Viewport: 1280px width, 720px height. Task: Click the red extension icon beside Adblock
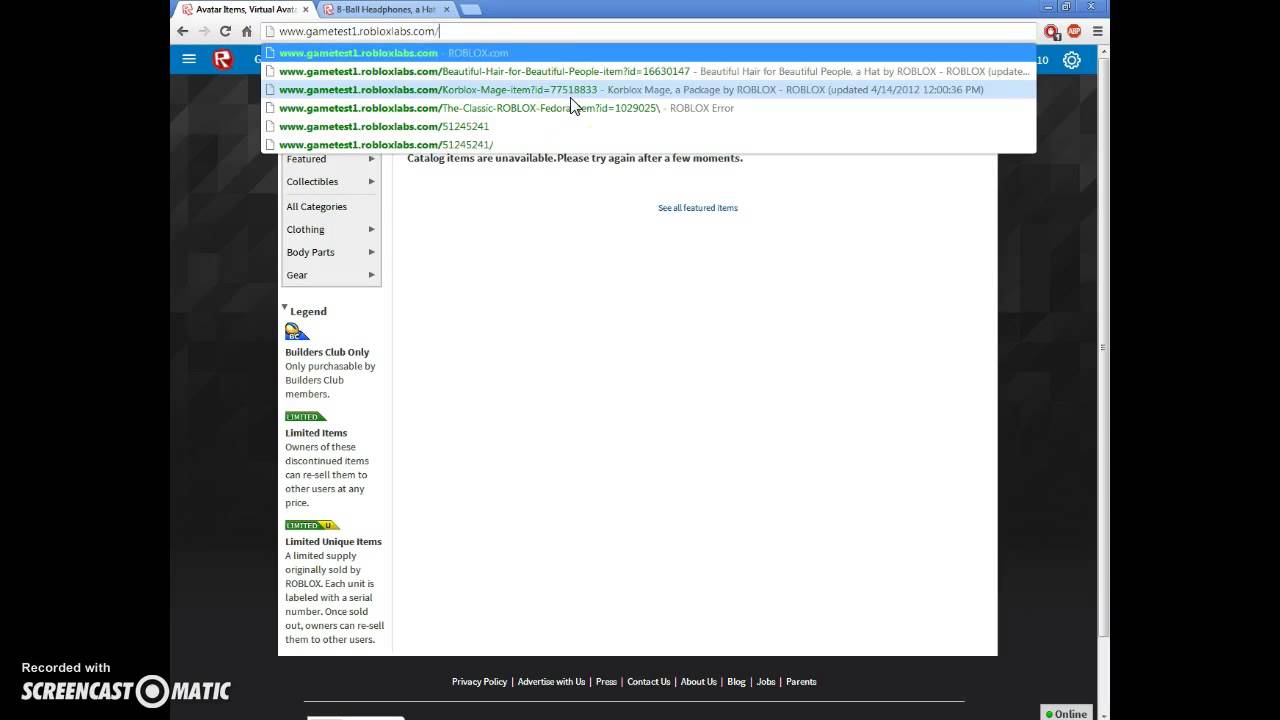point(1052,31)
